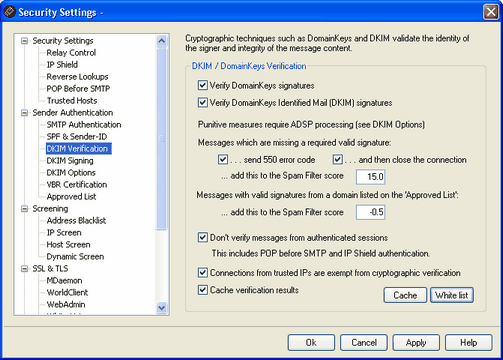Click the -0.5 Spam Filter score field
This screenshot has width=503, height=360.
(x=371, y=212)
